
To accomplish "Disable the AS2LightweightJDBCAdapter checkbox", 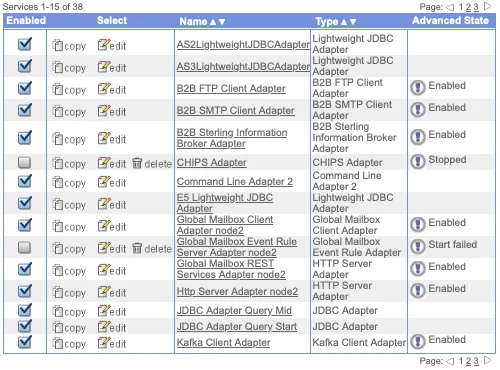I will tap(25, 44).
